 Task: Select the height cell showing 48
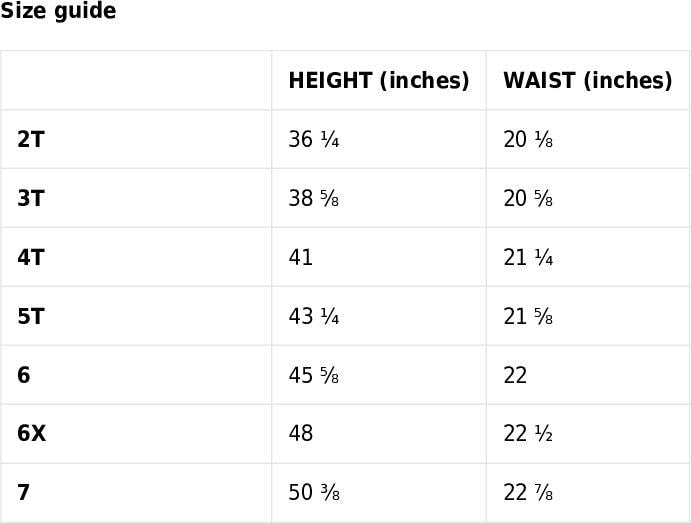click(x=301, y=434)
